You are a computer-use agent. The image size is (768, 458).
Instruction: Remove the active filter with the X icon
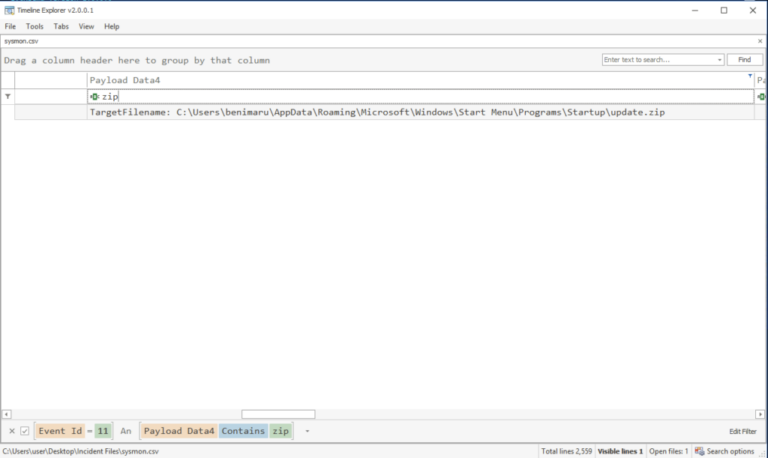pos(11,431)
